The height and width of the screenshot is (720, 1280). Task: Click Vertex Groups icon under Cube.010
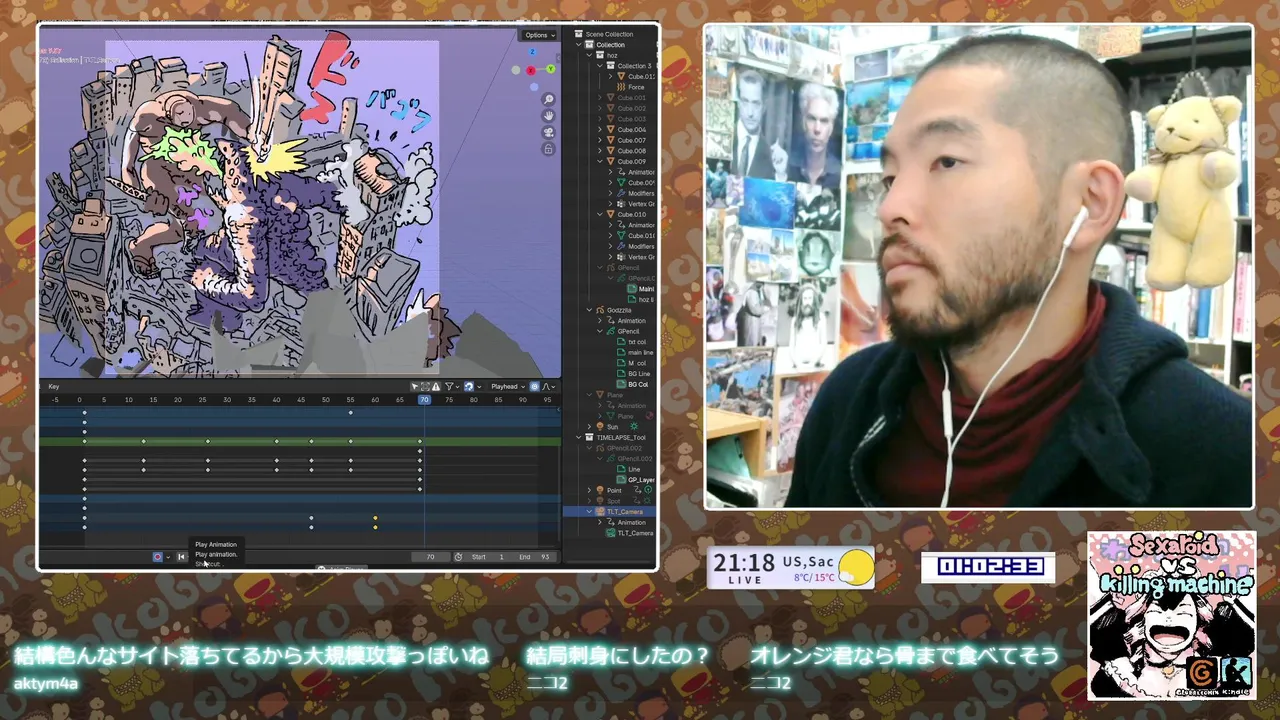[621, 257]
